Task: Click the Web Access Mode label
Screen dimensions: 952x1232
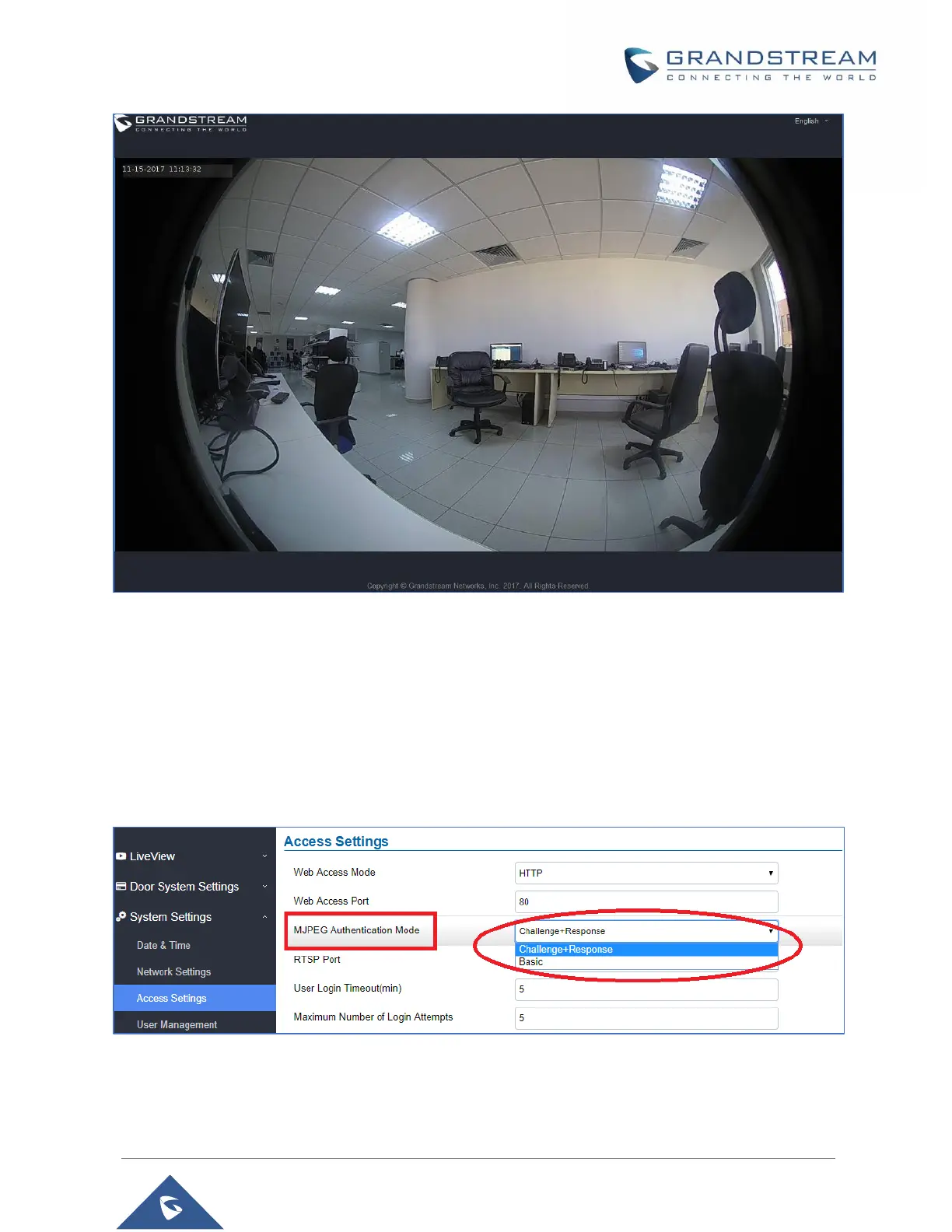Action: click(x=334, y=873)
